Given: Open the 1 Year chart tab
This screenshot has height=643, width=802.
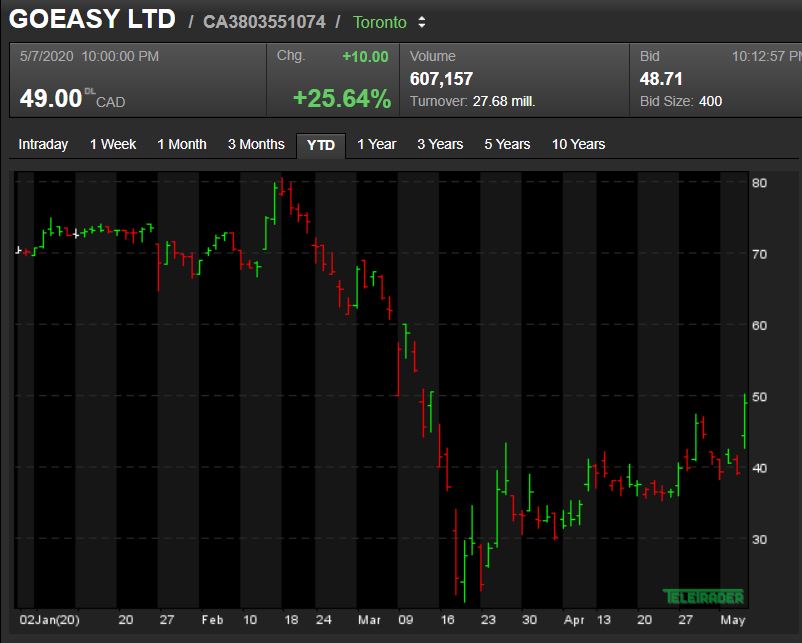Looking at the screenshot, I should 376,144.
